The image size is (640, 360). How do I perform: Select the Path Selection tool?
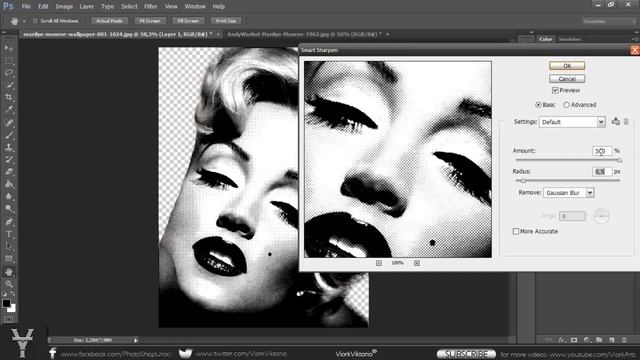(x=9, y=247)
